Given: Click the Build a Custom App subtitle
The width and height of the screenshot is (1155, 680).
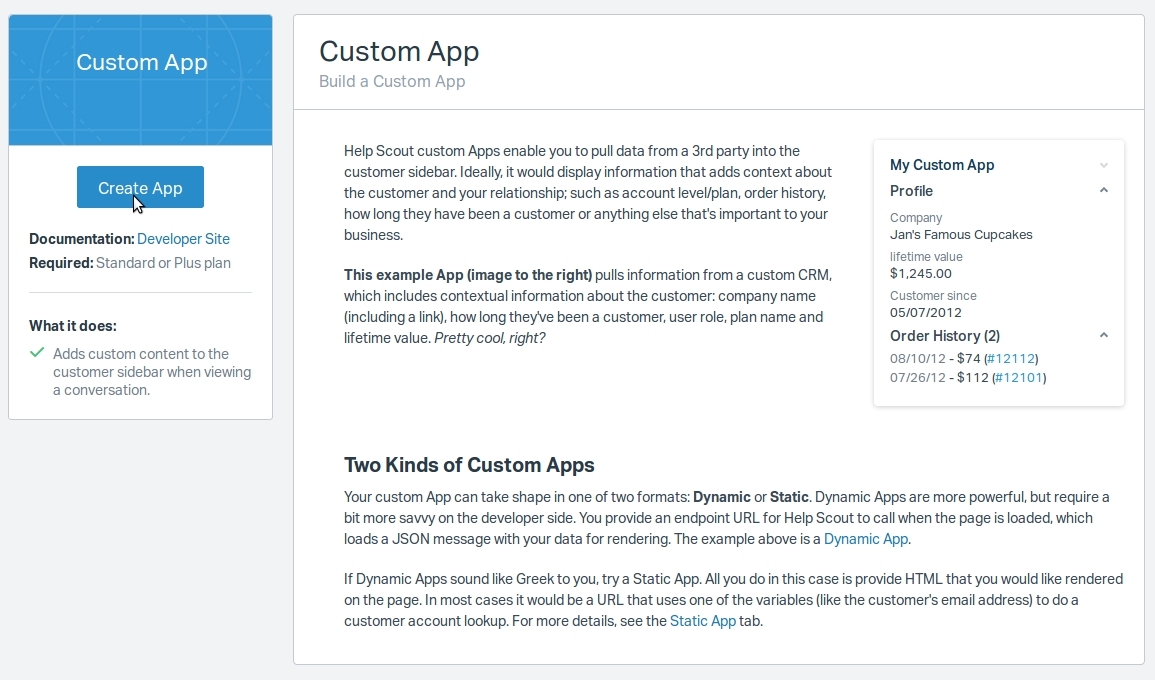Looking at the screenshot, I should coord(392,81).
